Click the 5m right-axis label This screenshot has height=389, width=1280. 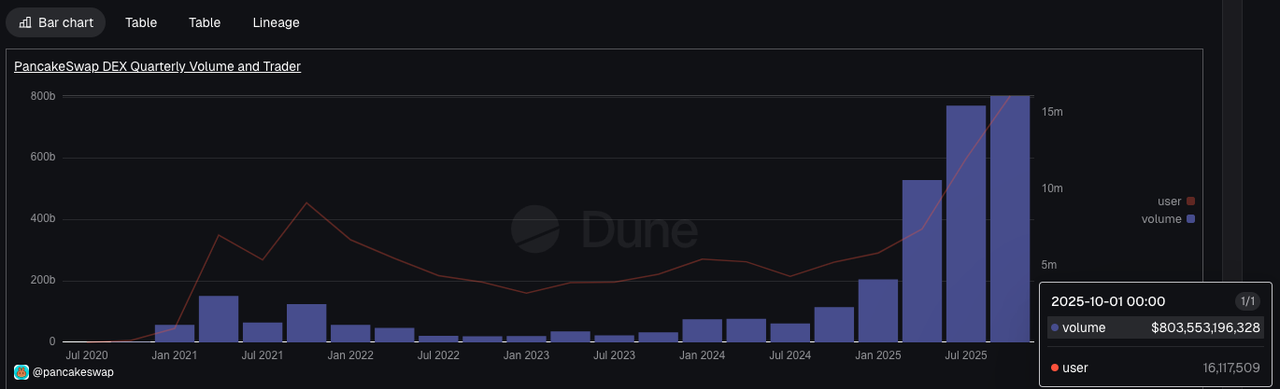pos(1049,265)
